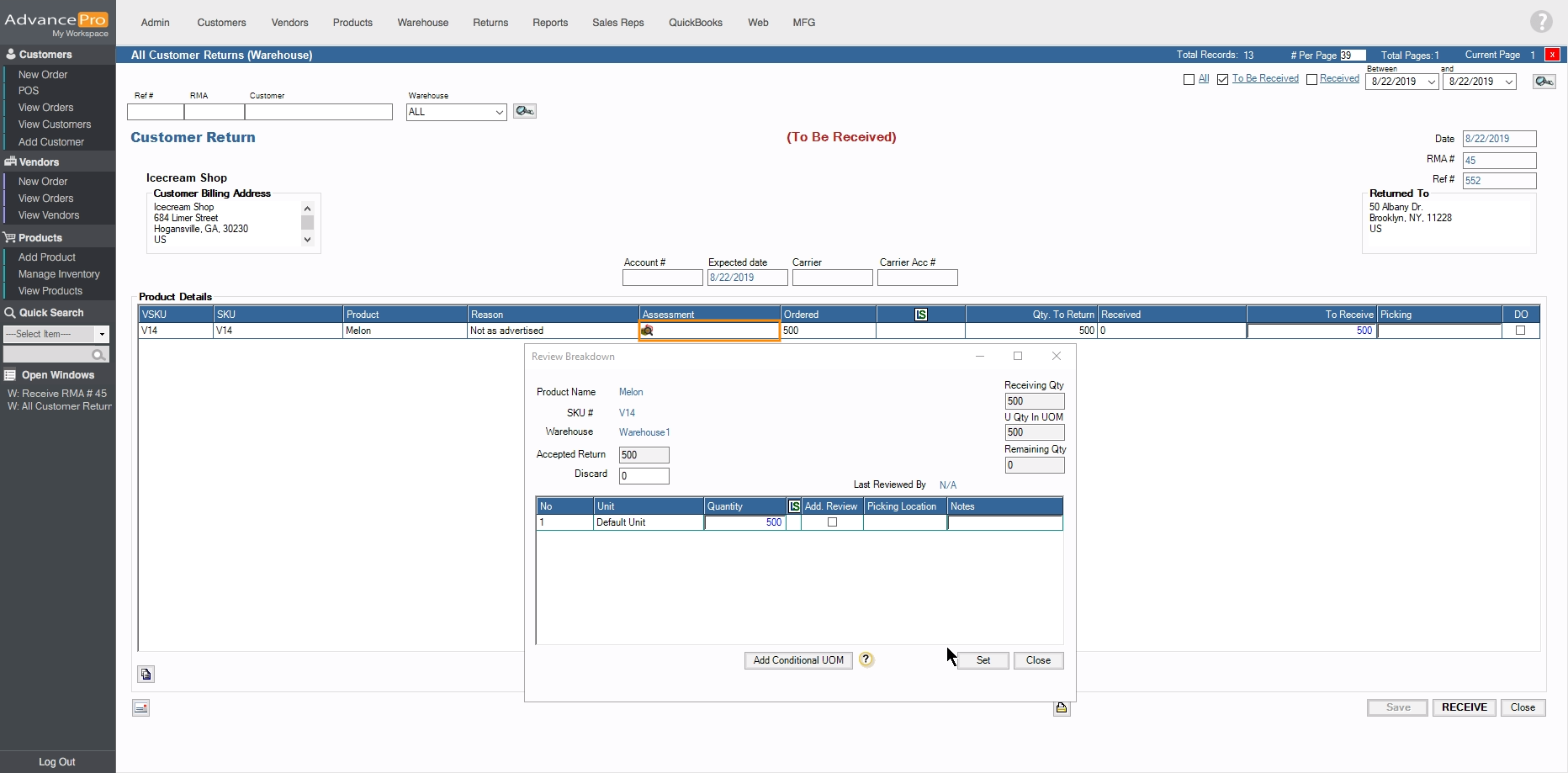Click the Quick Search magnifier icon
The image size is (1568, 773).
click(x=98, y=355)
